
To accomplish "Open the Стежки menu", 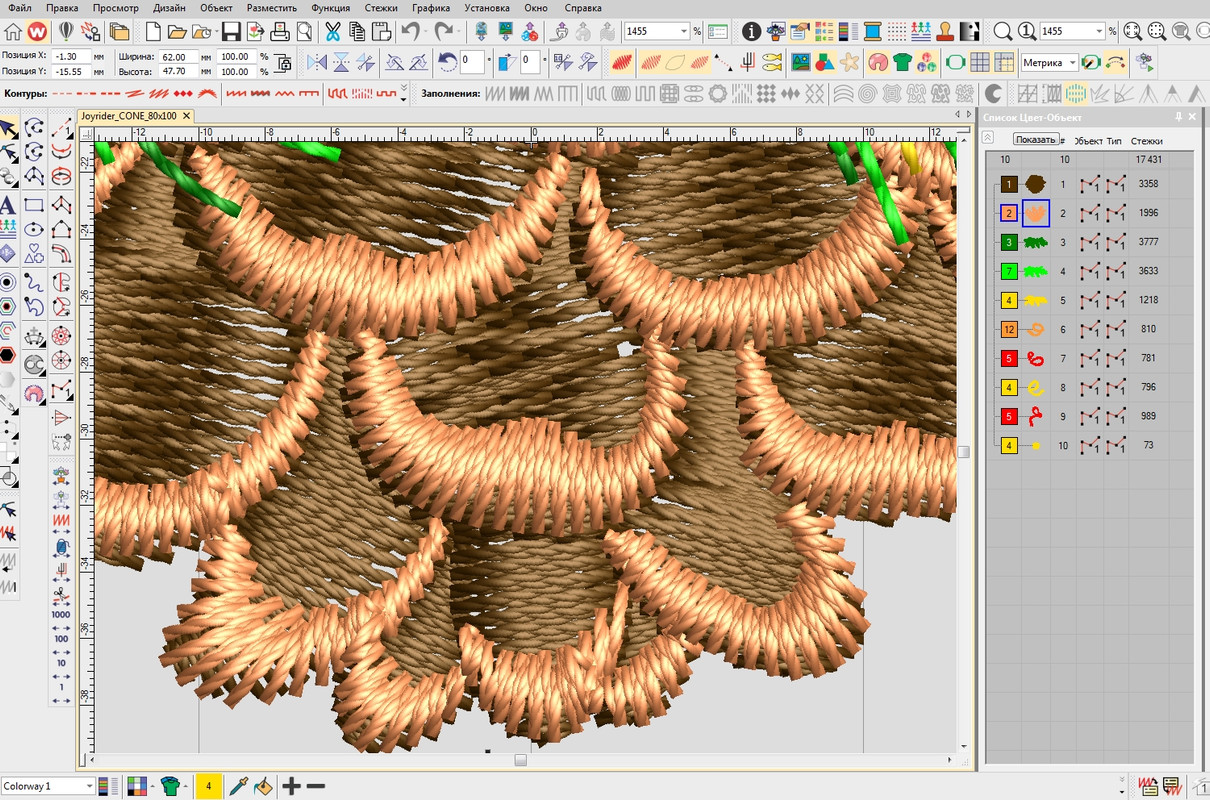I will [381, 7].
